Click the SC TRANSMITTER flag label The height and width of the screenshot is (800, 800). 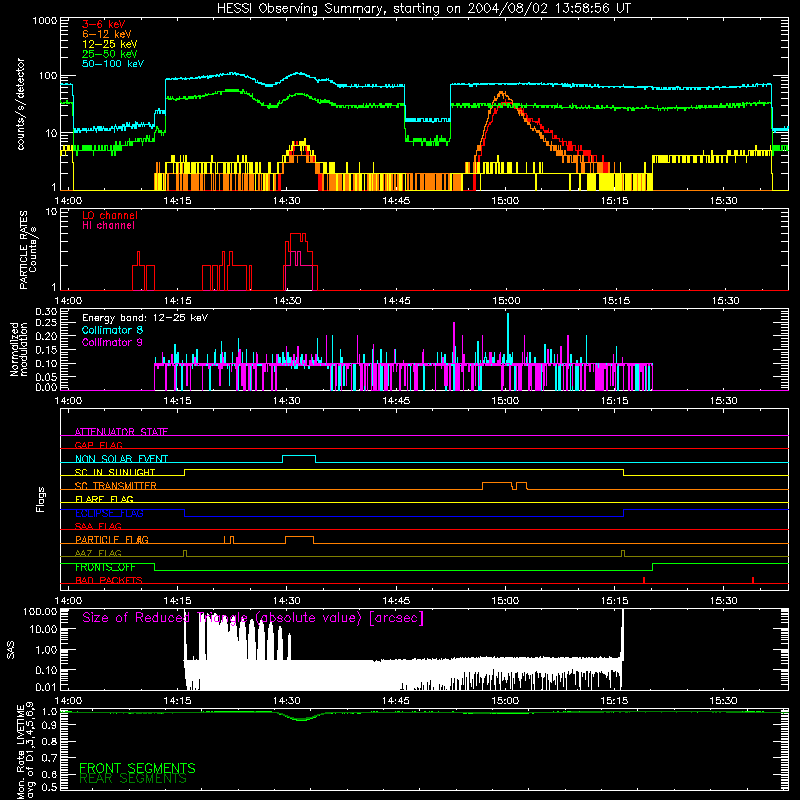coord(116,486)
